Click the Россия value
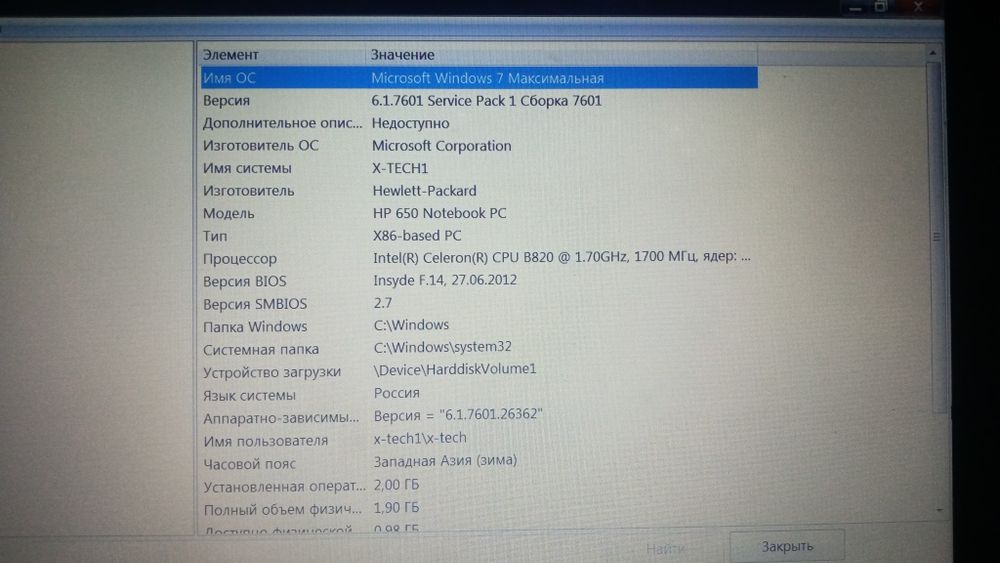 [x=397, y=393]
